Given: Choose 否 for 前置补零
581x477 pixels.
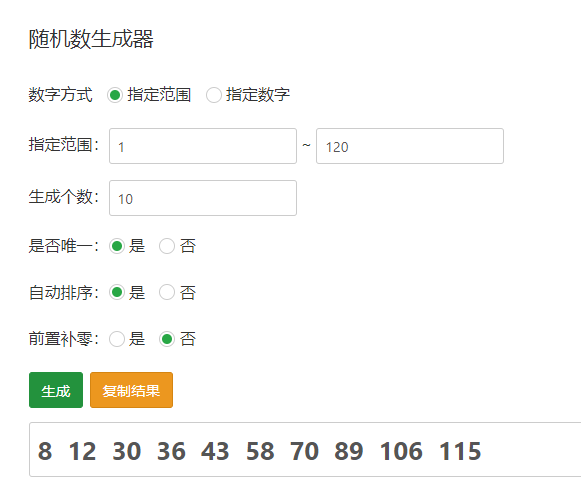Looking at the screenshot, I should click(167, 339).
